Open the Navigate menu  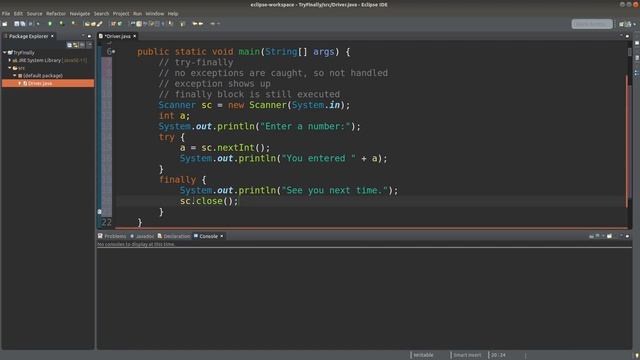point(80,13)
